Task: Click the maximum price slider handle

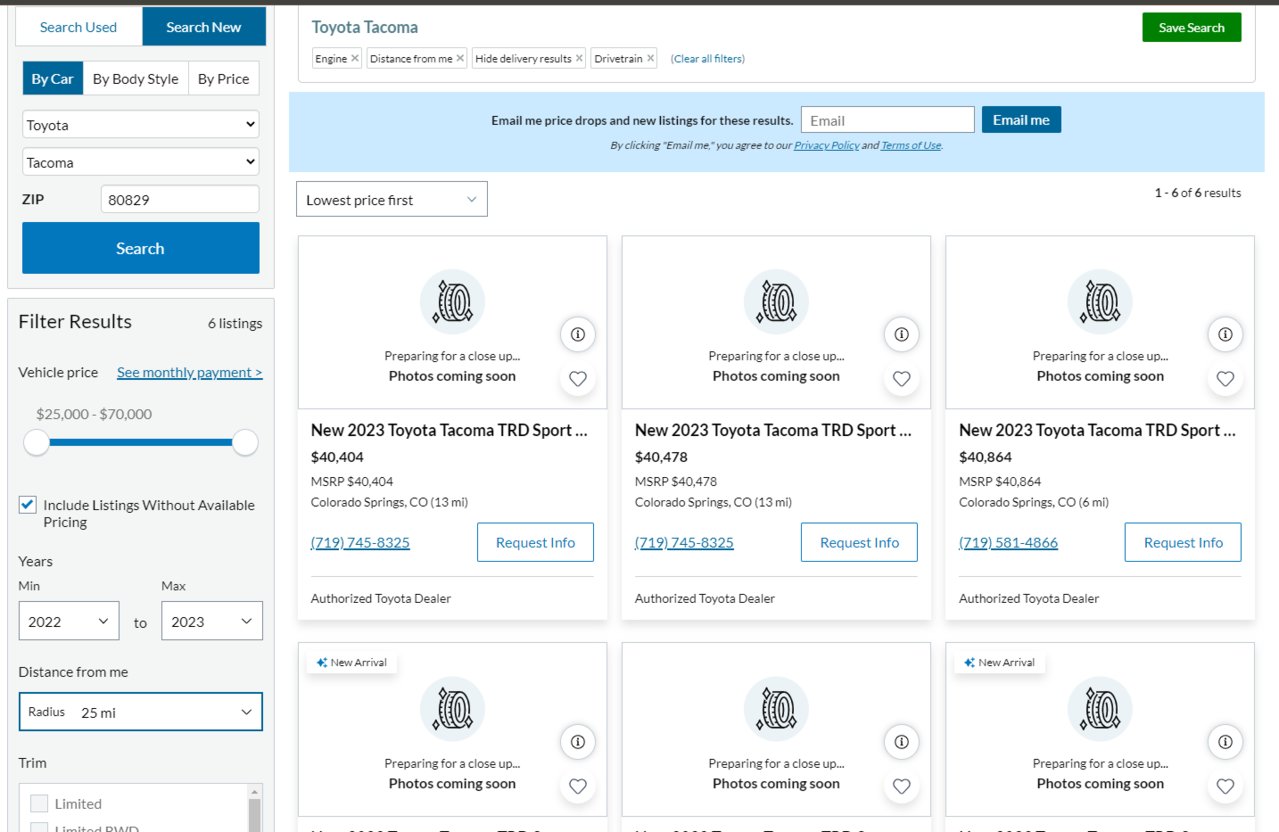Action: (x=245, y=442)
